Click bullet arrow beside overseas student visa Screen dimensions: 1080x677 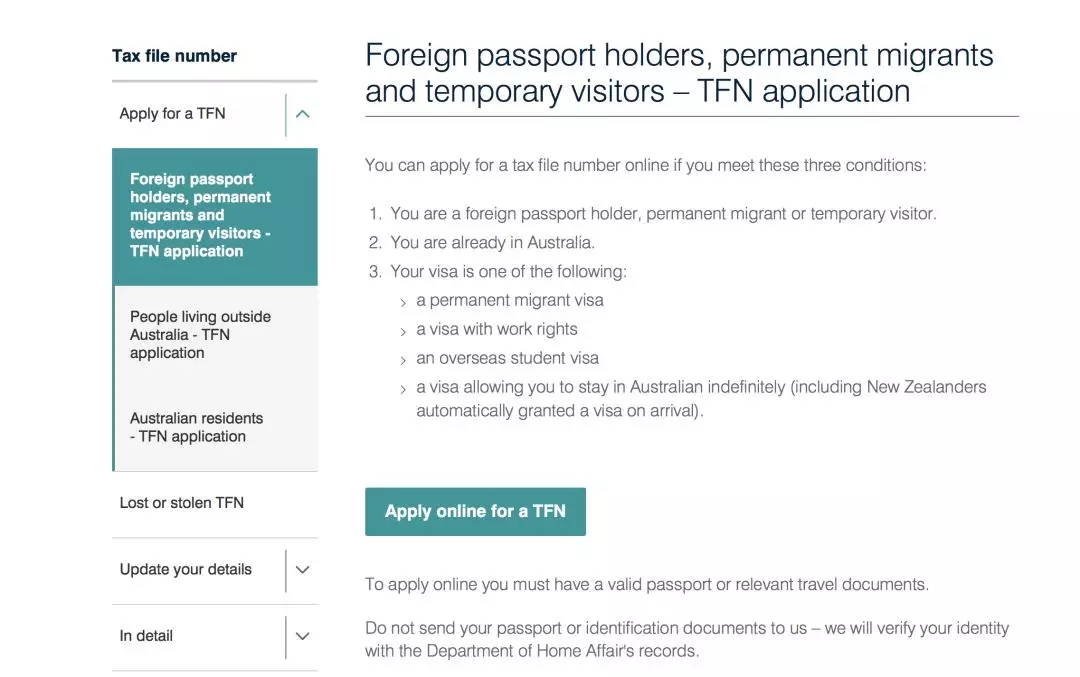pyautogui.click(x=403, y=360)
